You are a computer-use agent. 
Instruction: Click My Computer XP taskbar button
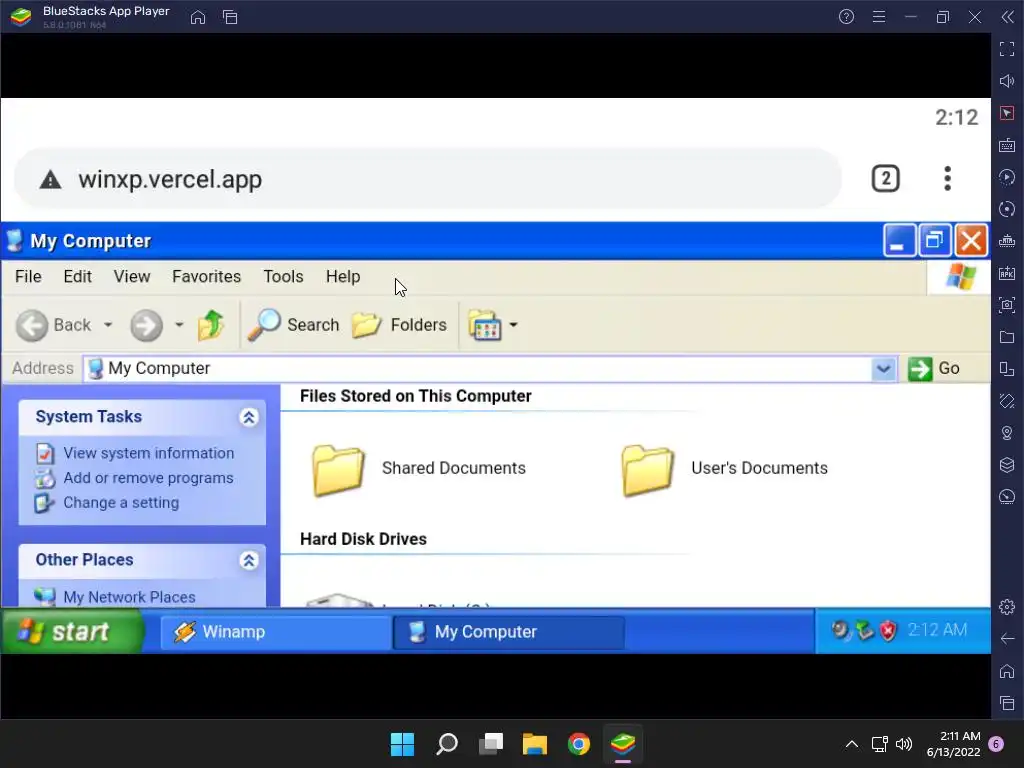(x=508, y=632)
